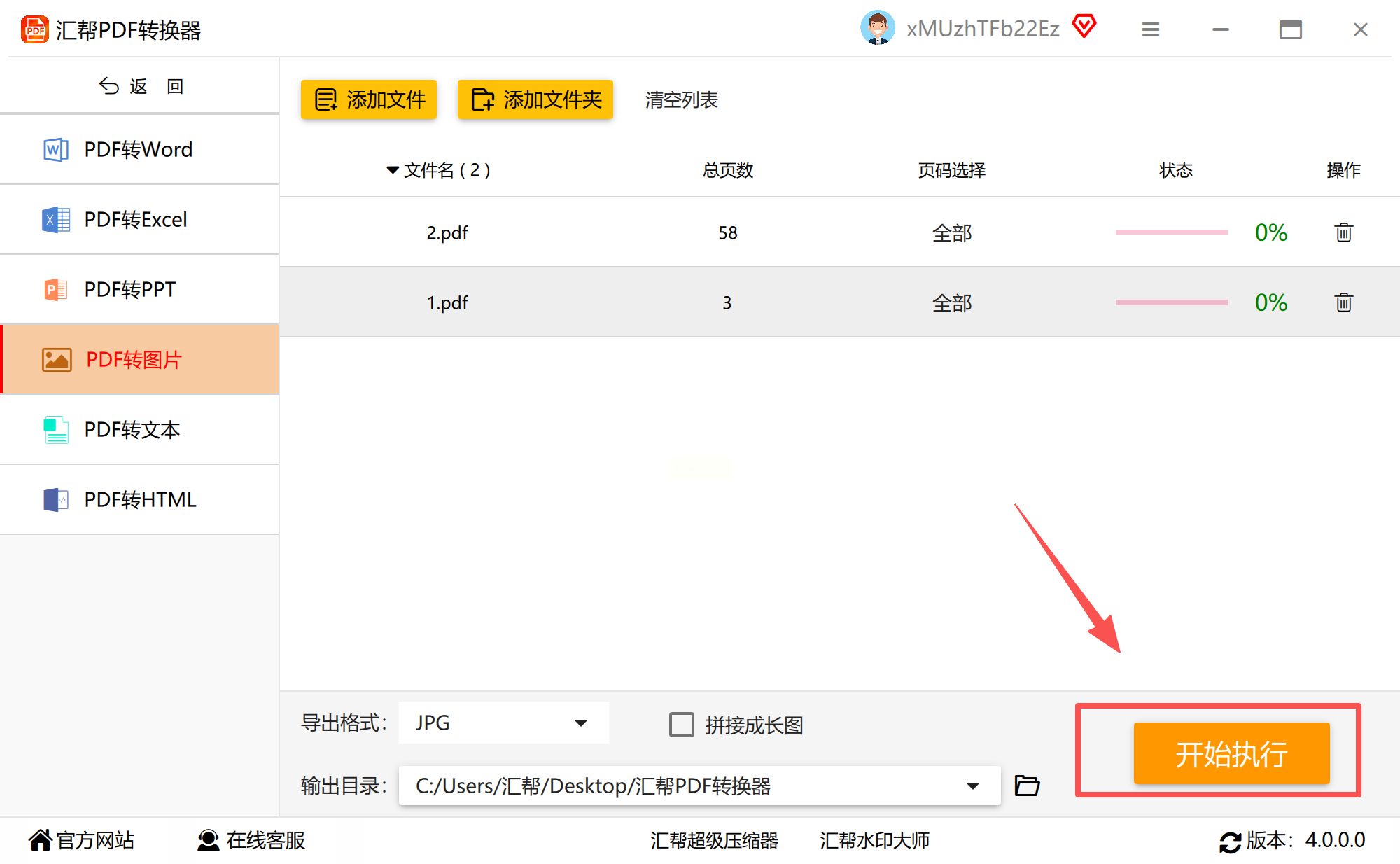Toggle the file name column sort arrow
This screenshot has height=864, width=1400.
(392, 170)
